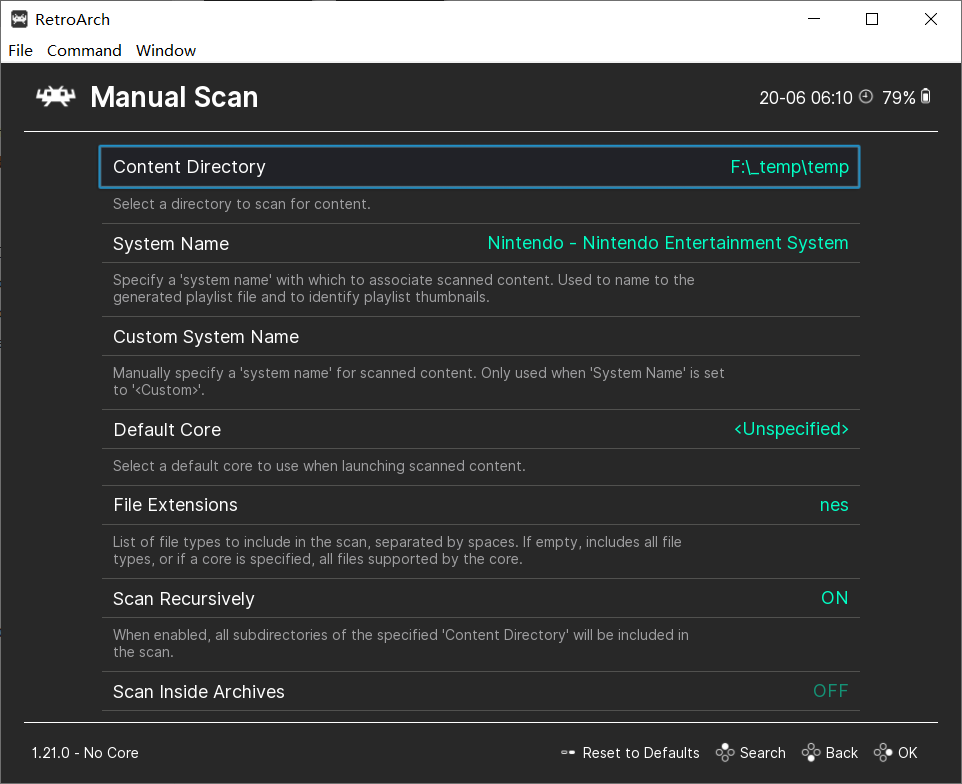Open the Command menu

84,50
